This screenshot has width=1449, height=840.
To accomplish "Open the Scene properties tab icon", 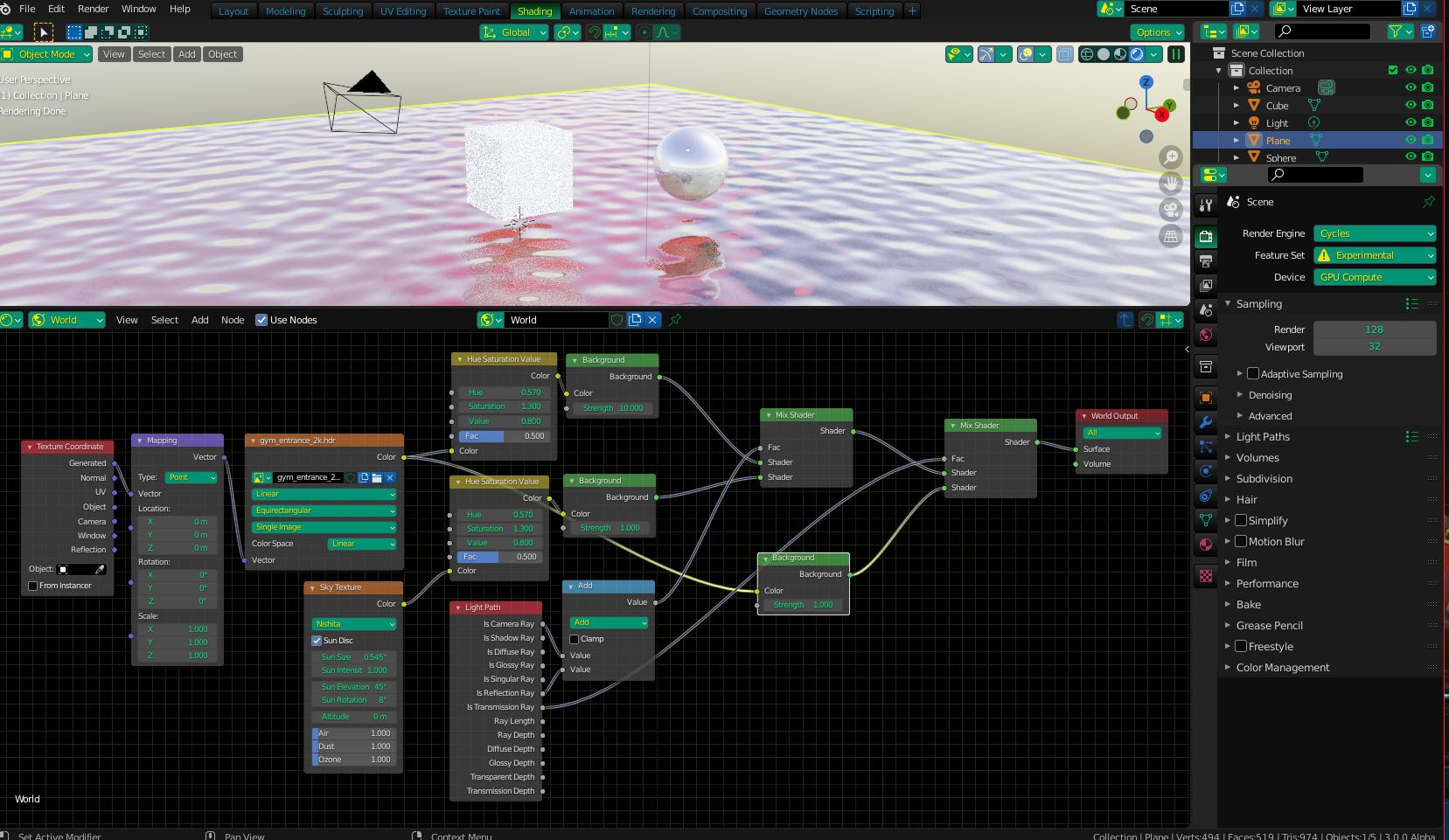I will (1205, 309).
